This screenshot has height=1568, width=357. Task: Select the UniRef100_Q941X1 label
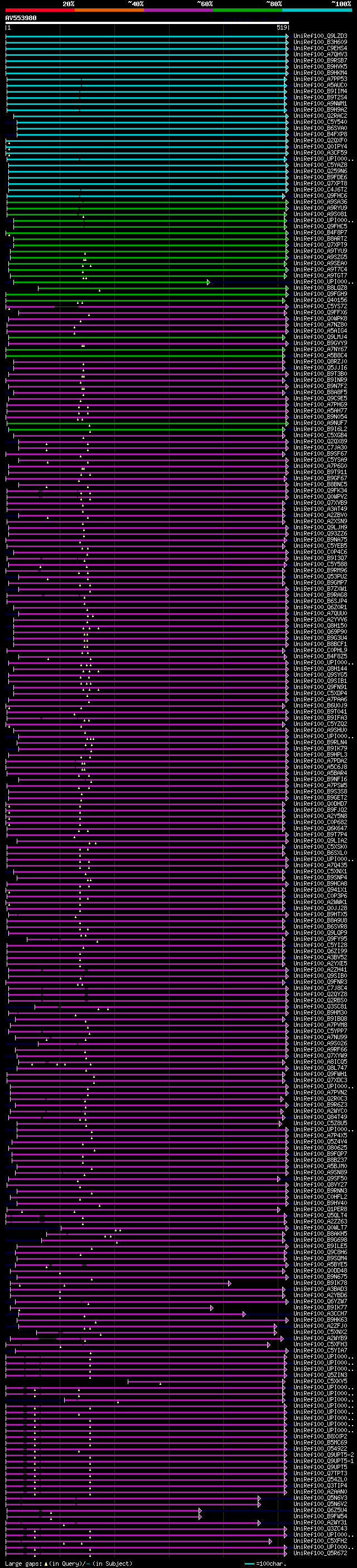pos(321,890)
